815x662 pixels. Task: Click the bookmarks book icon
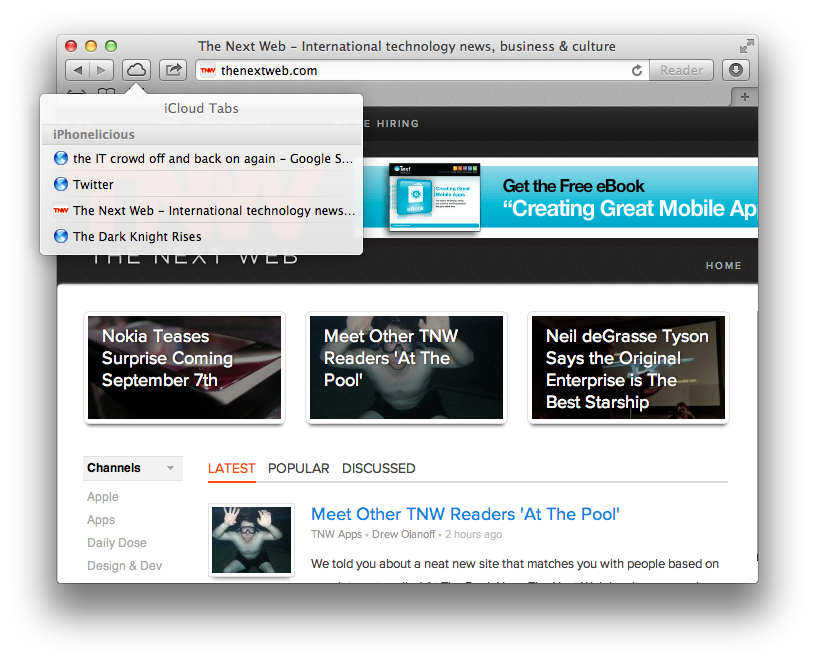click(x=107, y=92)
